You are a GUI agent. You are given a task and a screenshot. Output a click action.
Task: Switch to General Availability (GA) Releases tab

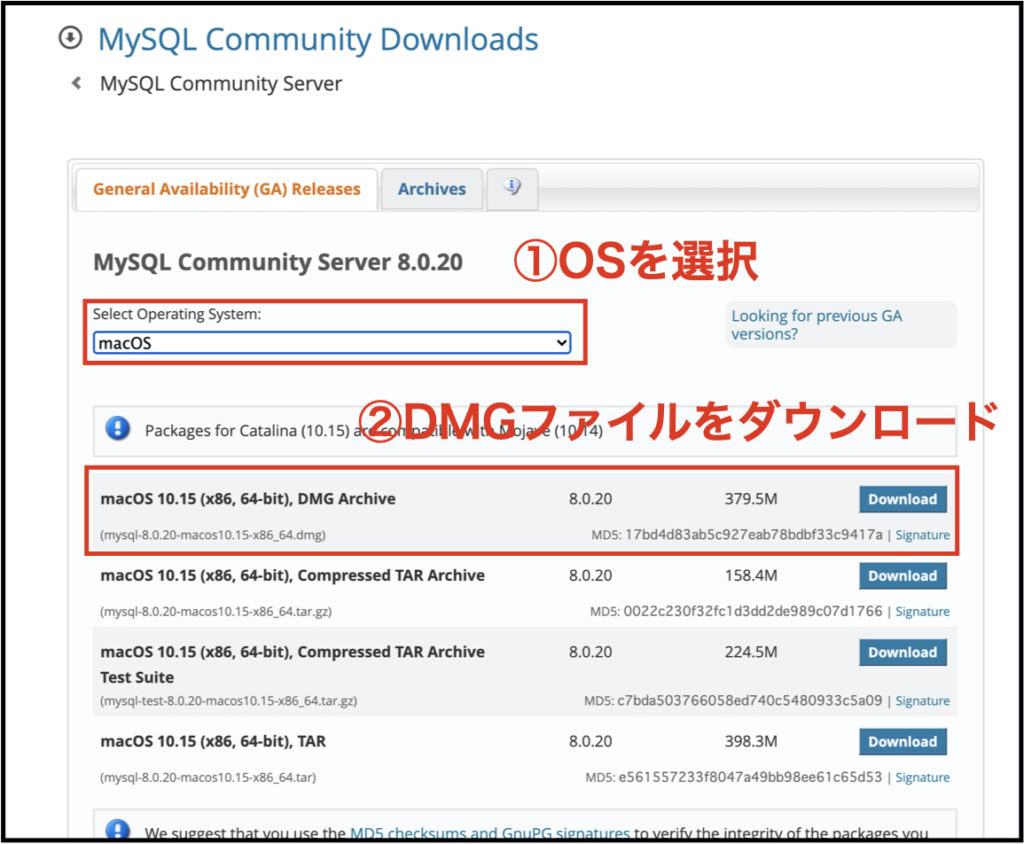[226, 189]
